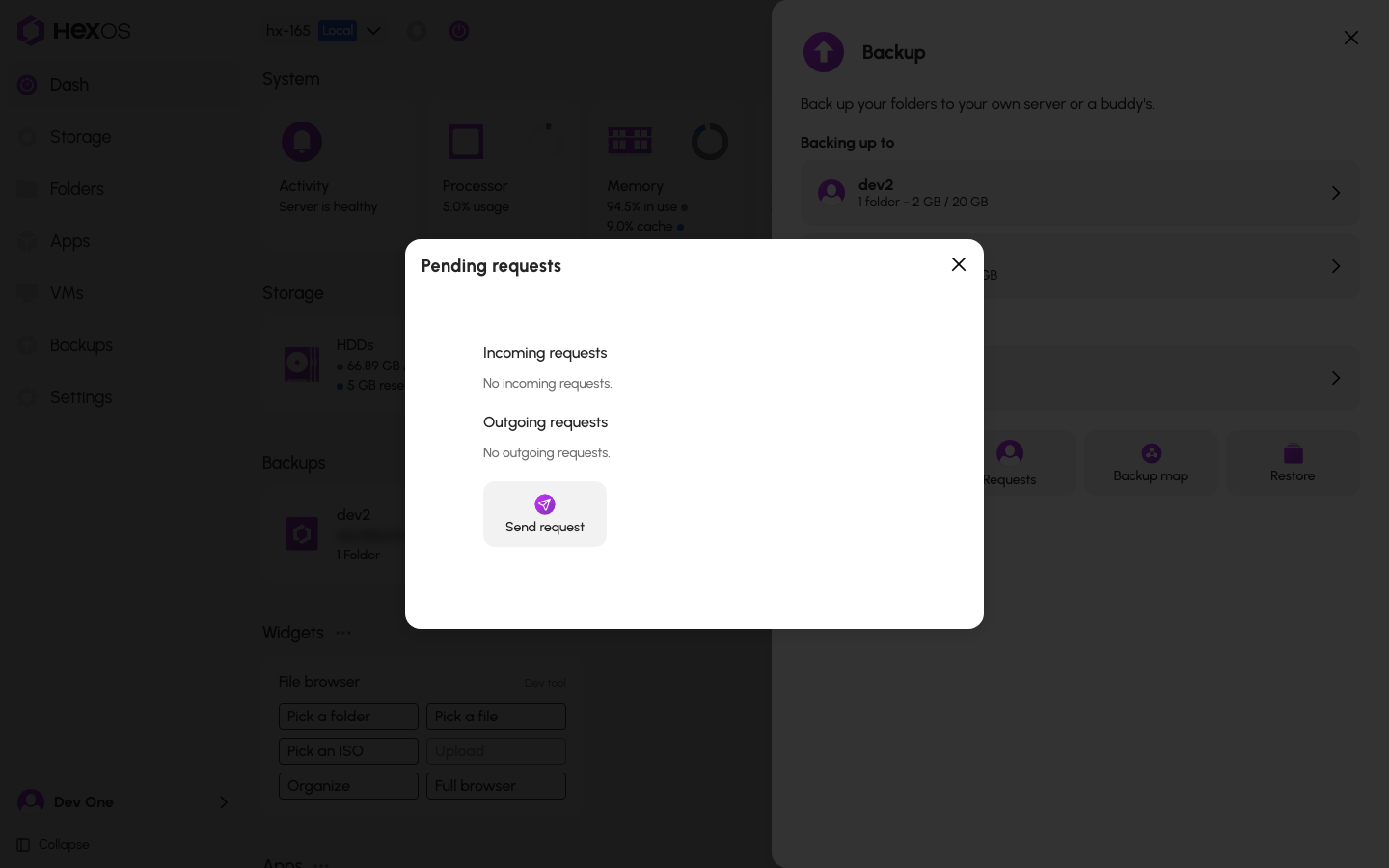
Task: Click the Memory module icon
Action: [630, 141]
